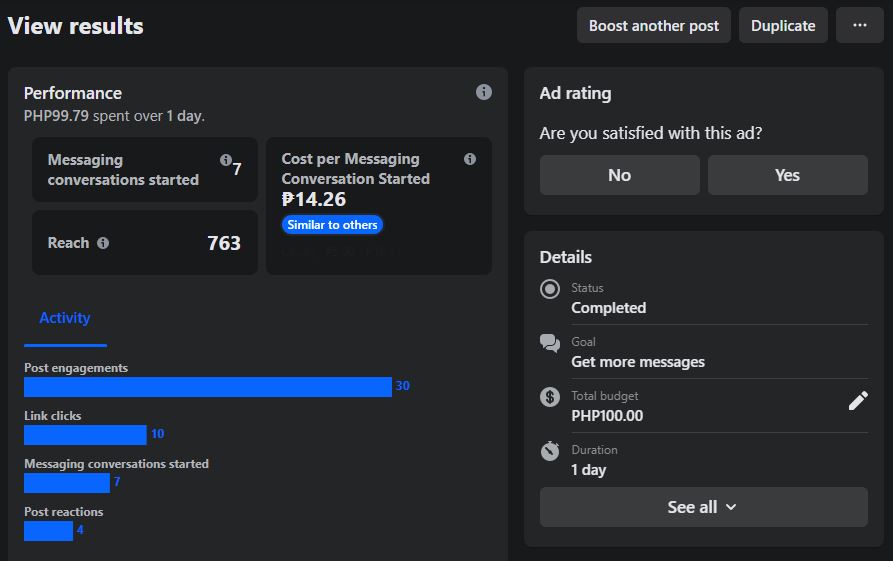Click the See all chevron arrow
The width and height of the screenshot is (893, 561).
(731, 507)
